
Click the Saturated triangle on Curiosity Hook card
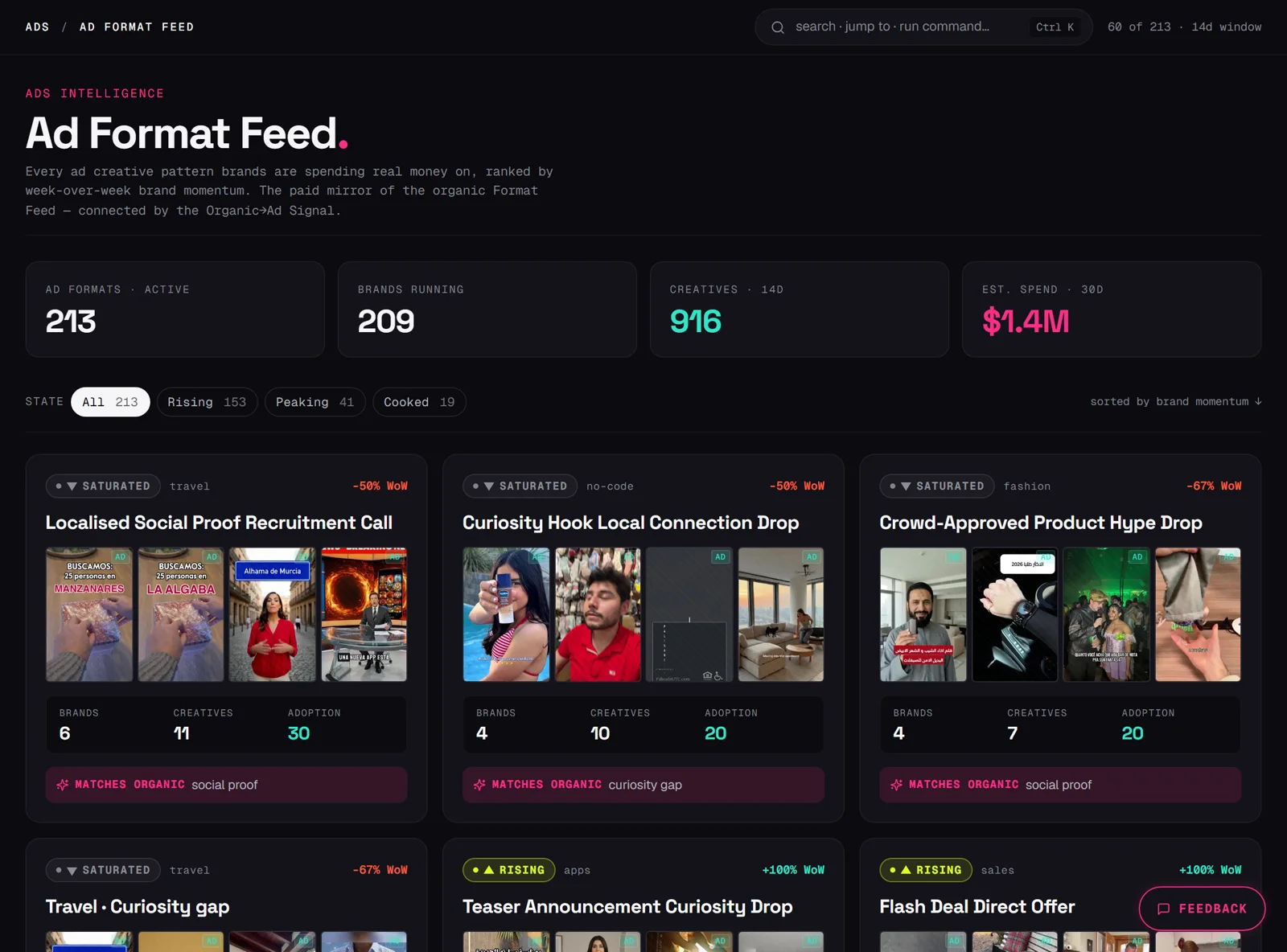(489, 486)
